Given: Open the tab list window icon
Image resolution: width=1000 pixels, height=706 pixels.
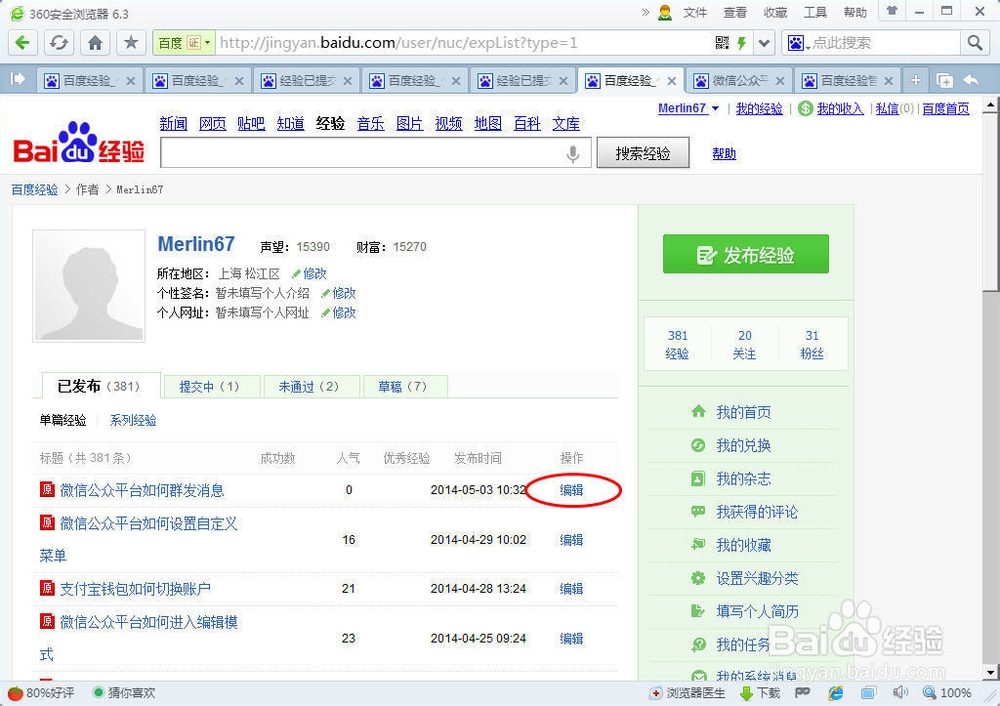Looking at the screenshot, I should coord(944,80).
